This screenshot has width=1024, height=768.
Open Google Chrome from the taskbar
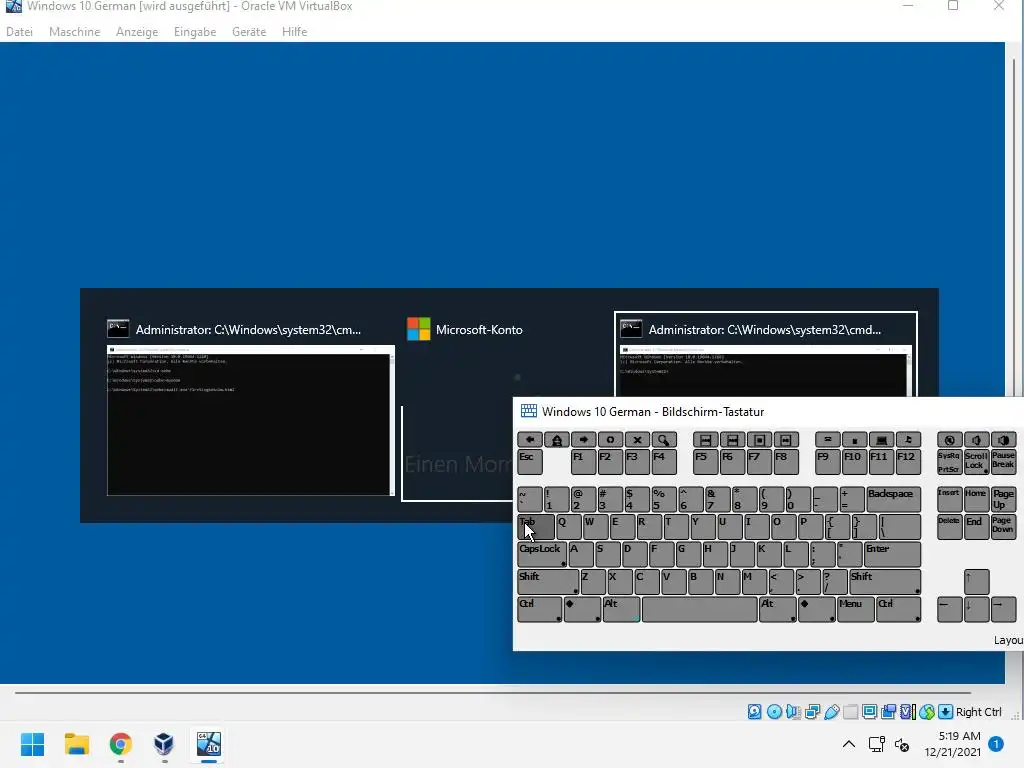(120, 744)
